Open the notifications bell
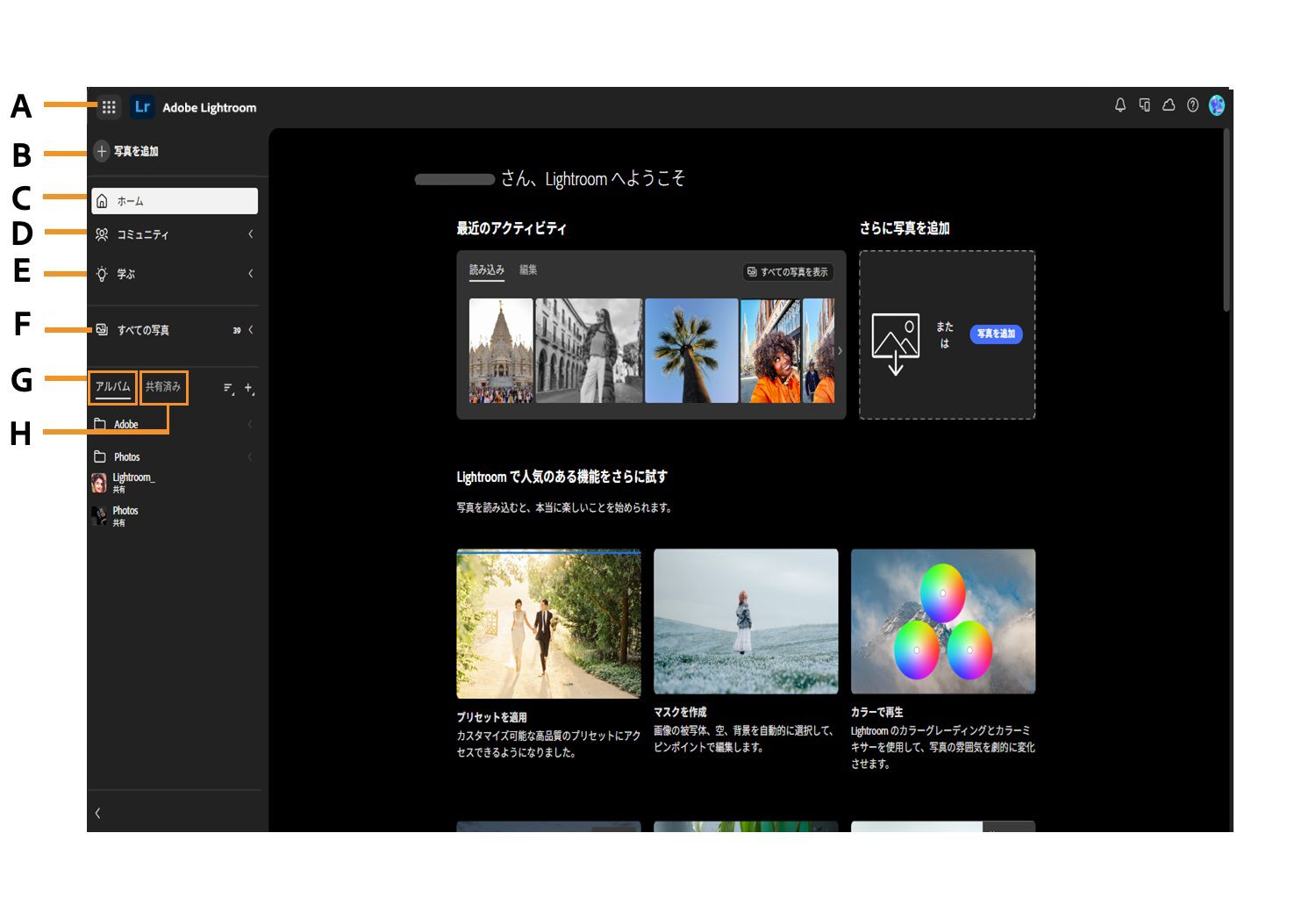 1120,105
